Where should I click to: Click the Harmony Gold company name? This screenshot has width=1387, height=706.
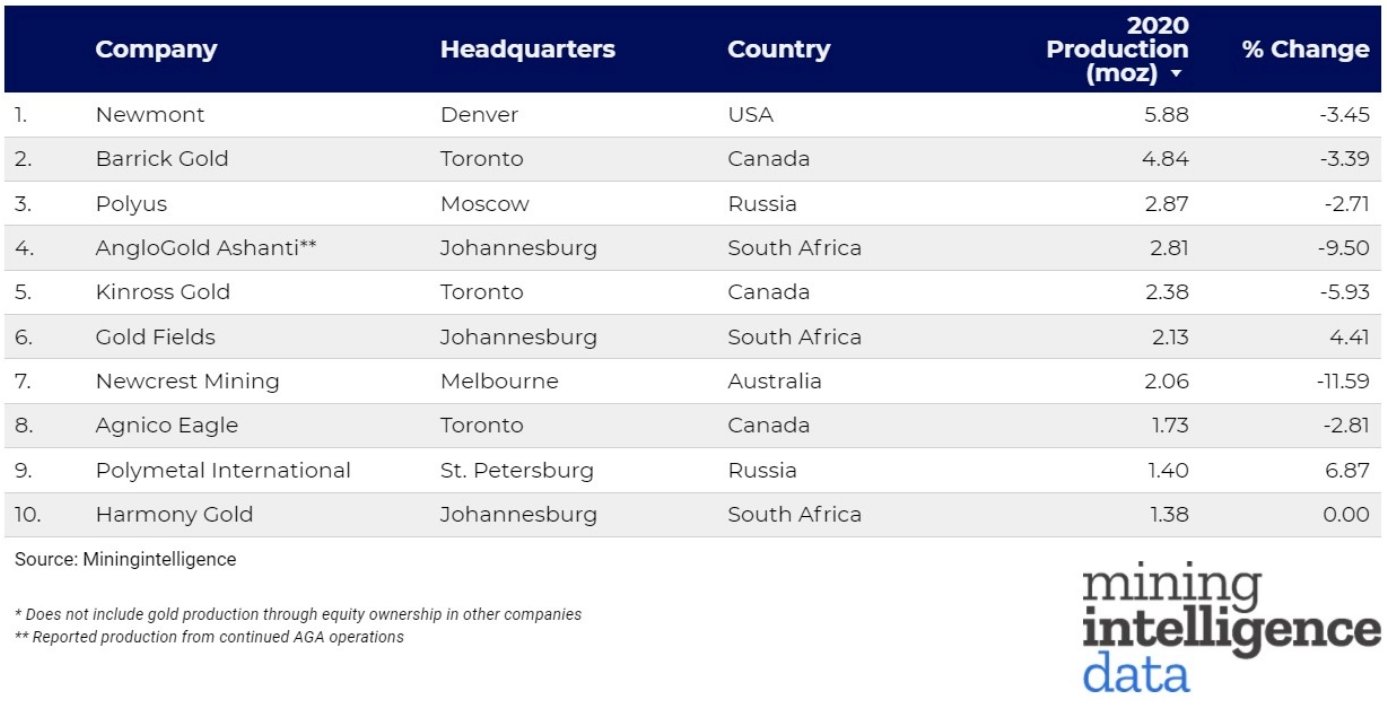point(174,514)
